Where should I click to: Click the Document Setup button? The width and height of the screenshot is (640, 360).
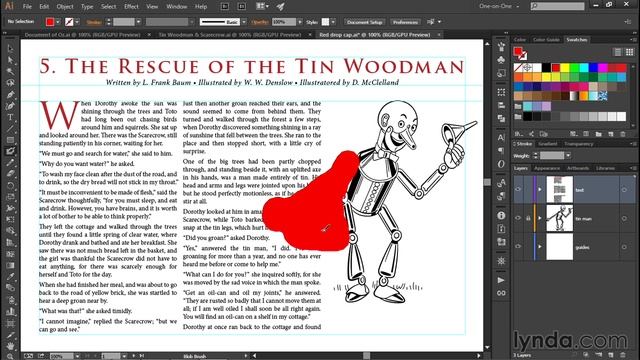pyautogui.click(x=364, y=22)
